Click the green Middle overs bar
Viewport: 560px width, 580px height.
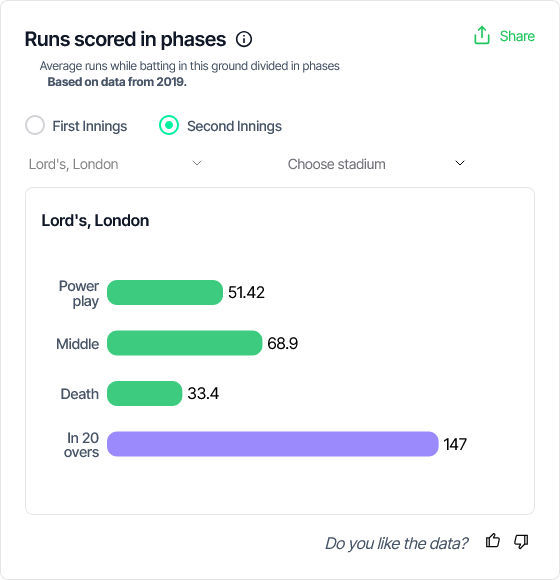coord(185,343)
